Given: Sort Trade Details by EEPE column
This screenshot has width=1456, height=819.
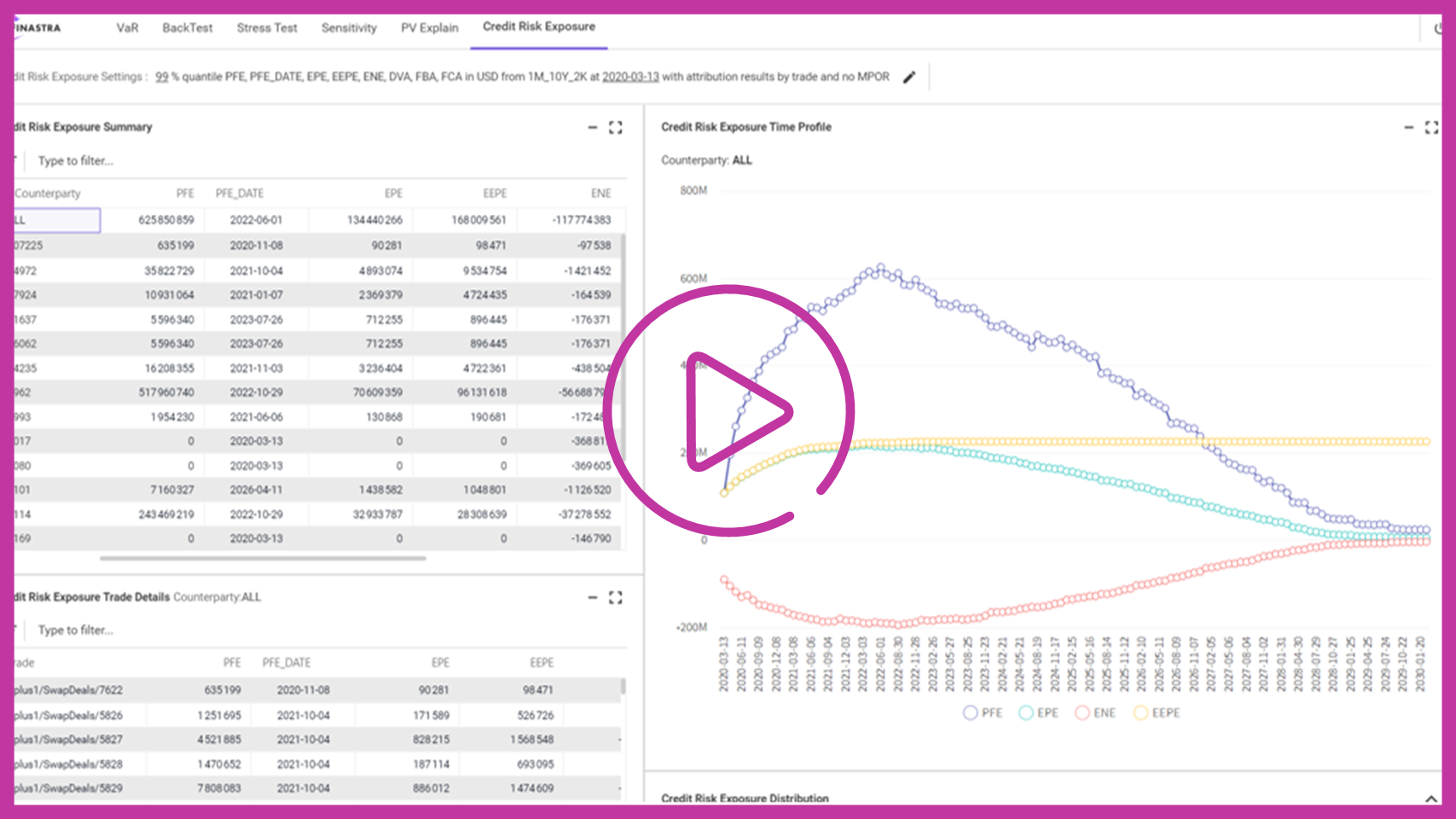Looking at the screenshot, I should pyautogui.click(x=542, y=663).
